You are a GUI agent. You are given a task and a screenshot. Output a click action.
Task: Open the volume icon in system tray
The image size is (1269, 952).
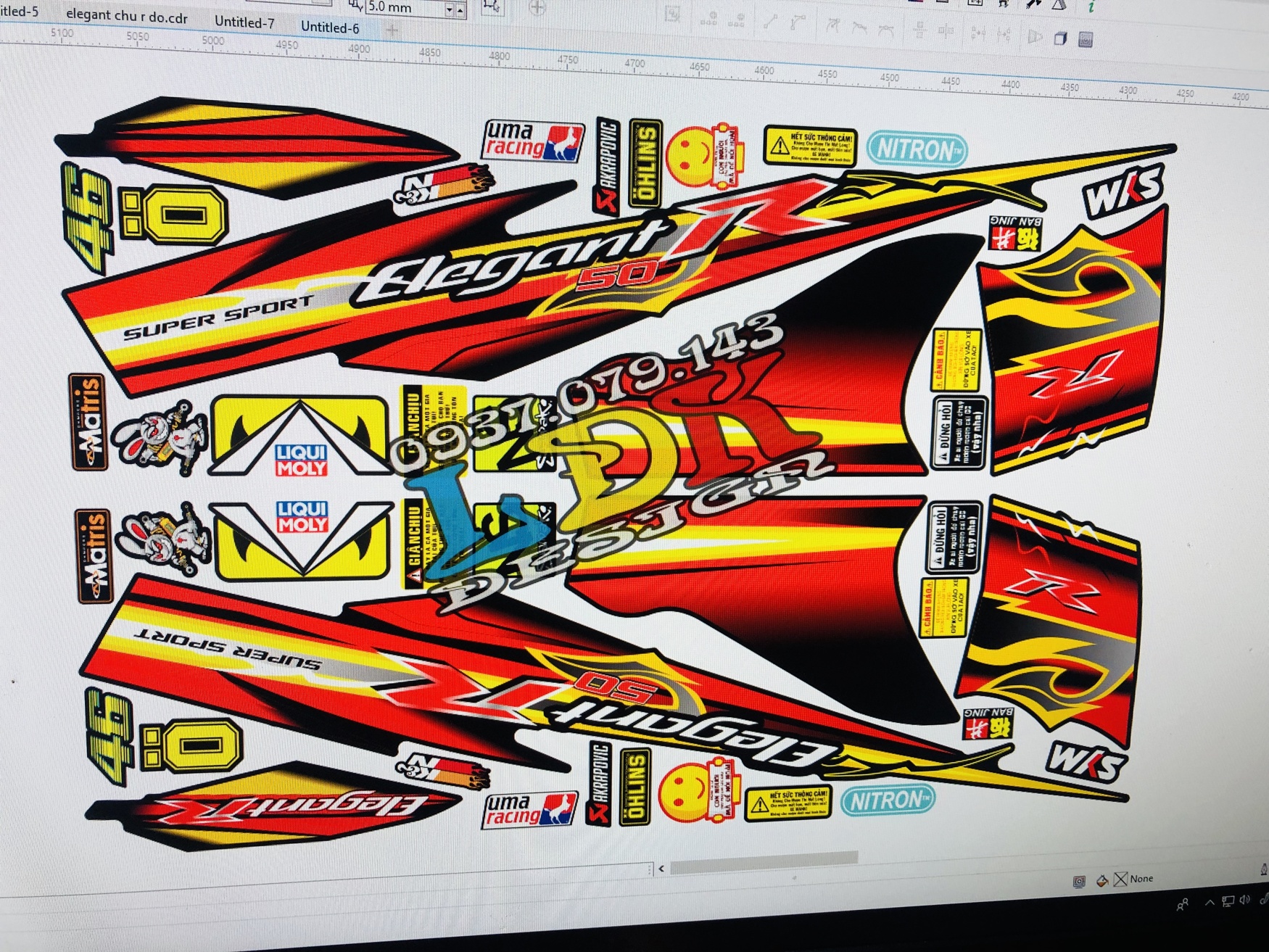coord(1245,900)
